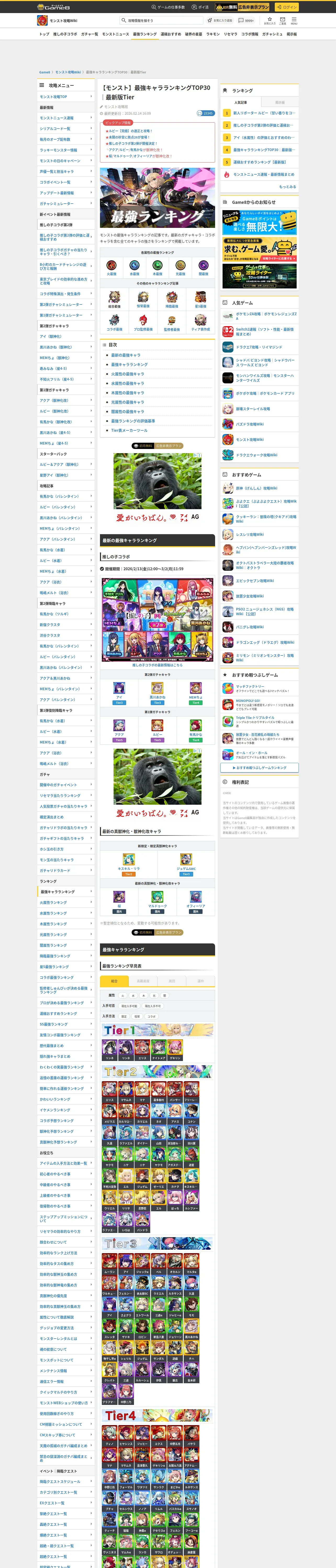Image resolution: width=336 pixels, height=1568 pixels.
Task: Click the search box 攻略情報を探そう
Action: [x=162, y=21]
